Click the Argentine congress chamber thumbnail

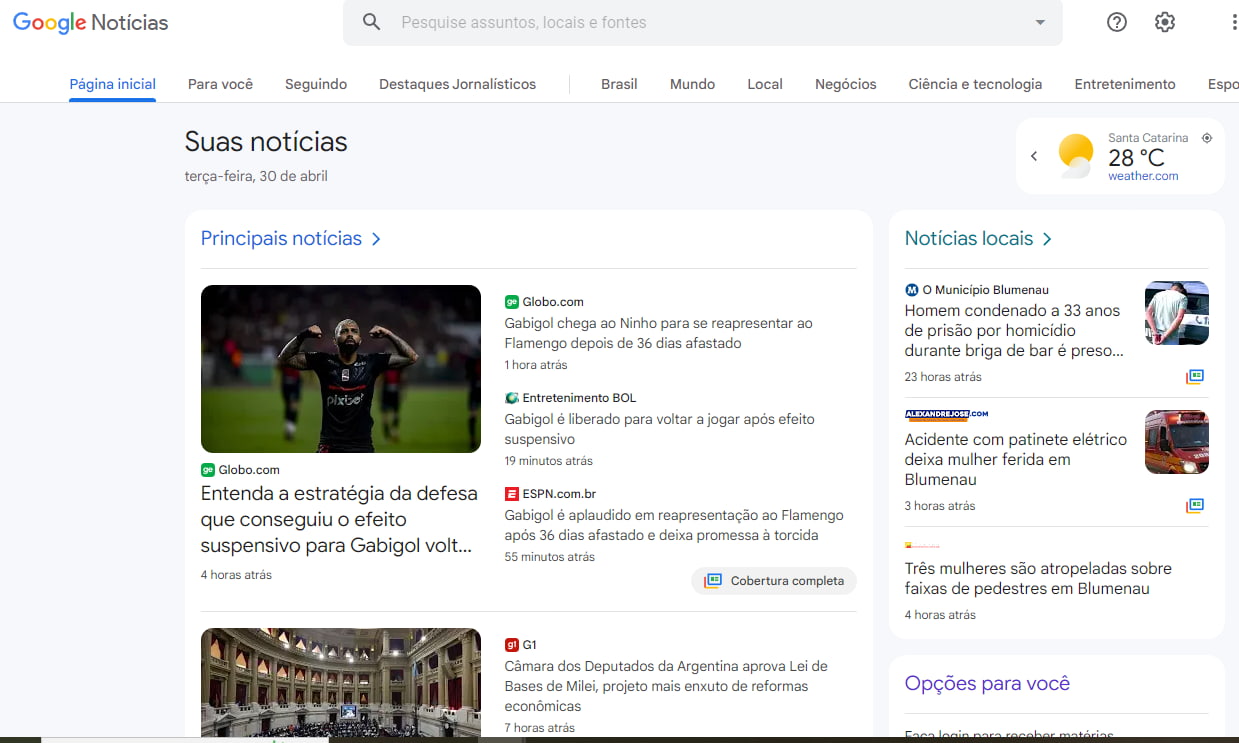point(341,682)
